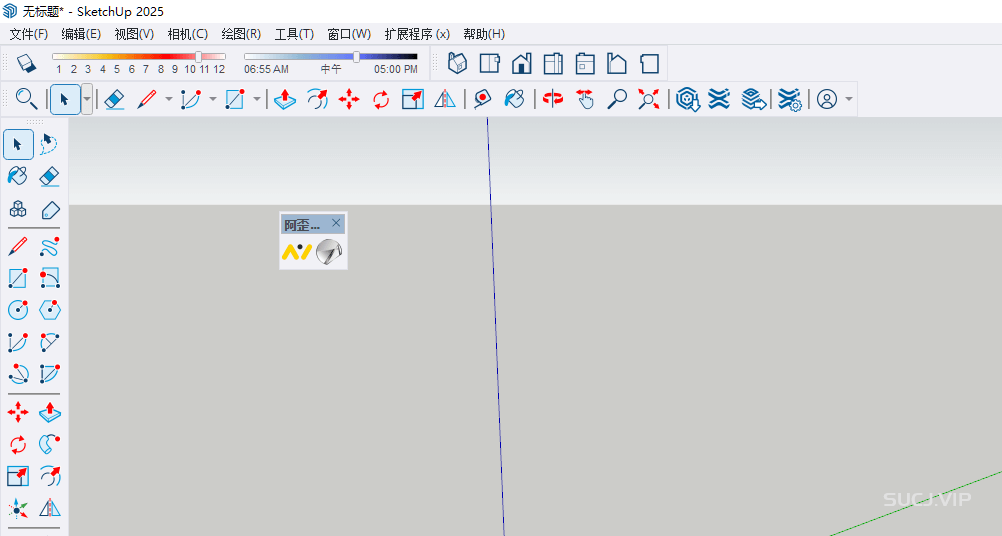Select the Lasso selection tool

point(49,144)
